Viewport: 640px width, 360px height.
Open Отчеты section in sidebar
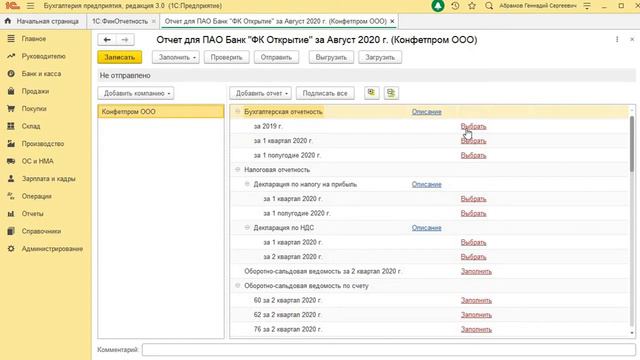tap(32, 214)
